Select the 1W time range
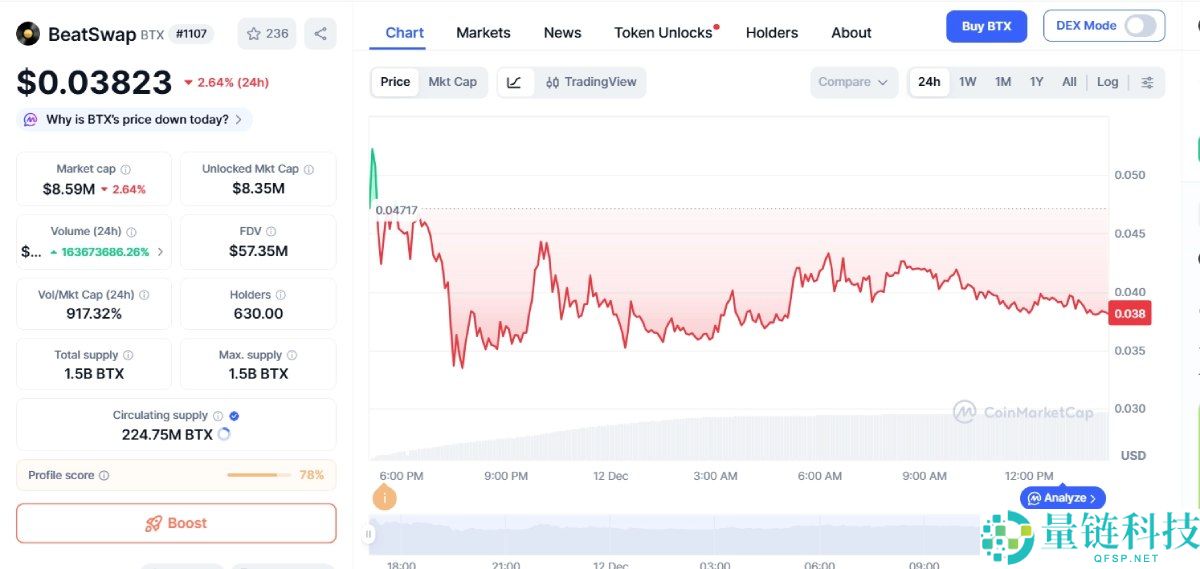 click(x=967, y=82)
